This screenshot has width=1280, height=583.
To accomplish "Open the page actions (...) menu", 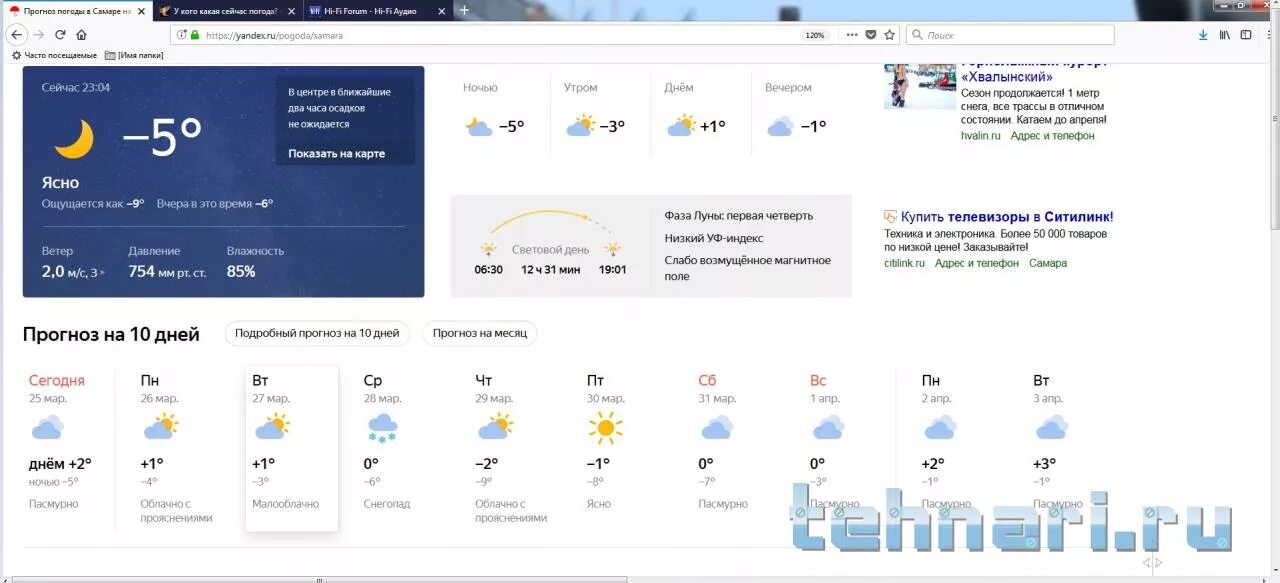I will (851, 34).
